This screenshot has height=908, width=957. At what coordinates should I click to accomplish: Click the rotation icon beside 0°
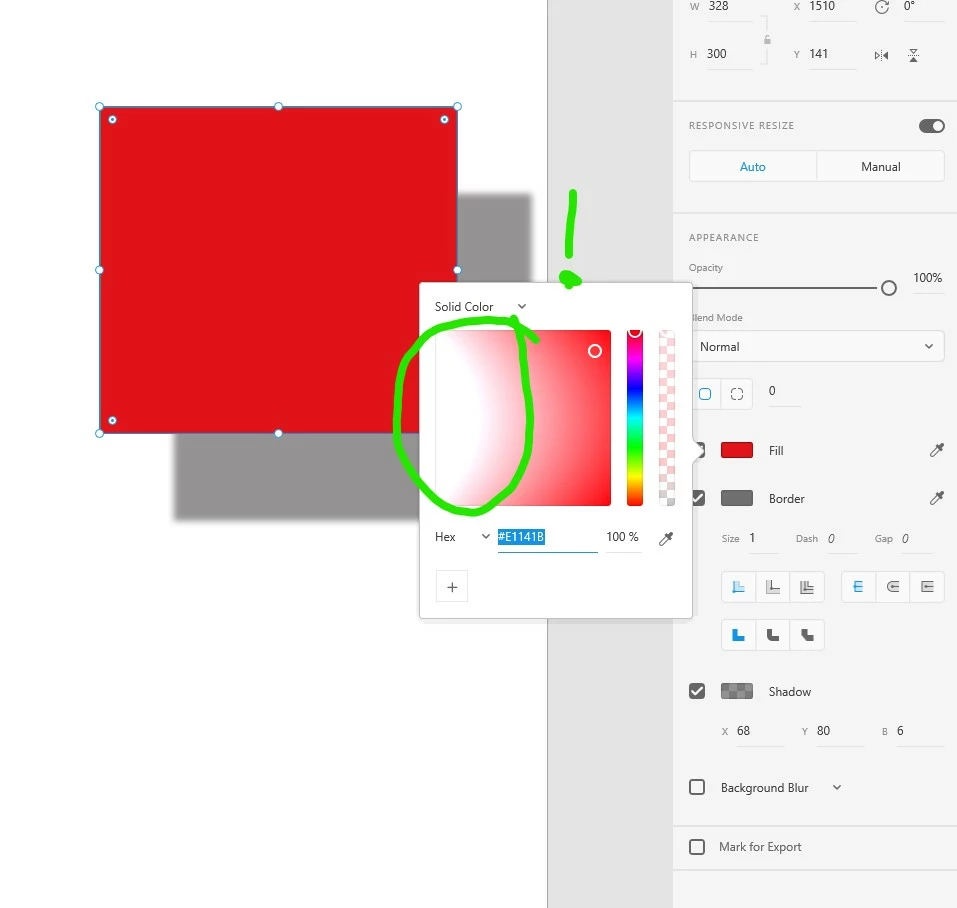pyautogui.click(x=881, y=7)
